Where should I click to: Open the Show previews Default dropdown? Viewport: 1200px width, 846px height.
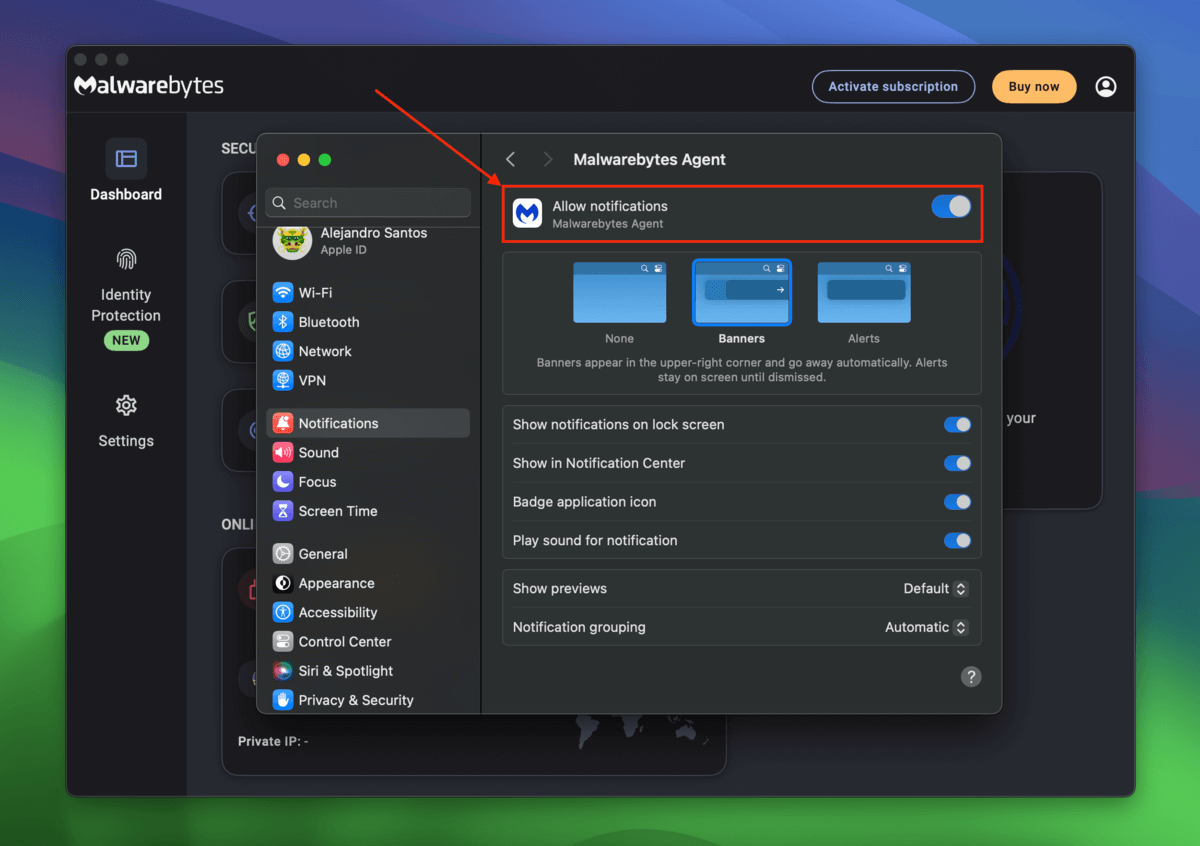[x=935, y=589]
